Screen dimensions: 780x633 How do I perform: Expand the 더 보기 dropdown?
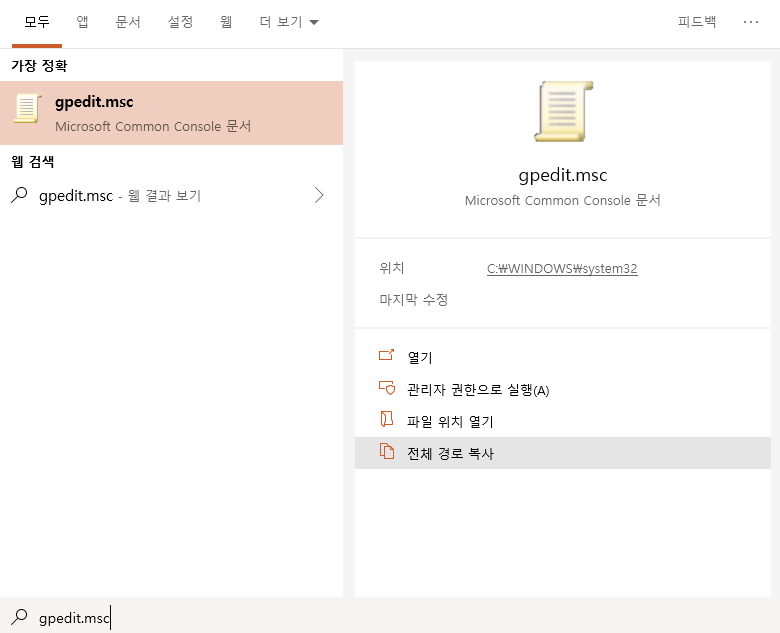(289, 22)
